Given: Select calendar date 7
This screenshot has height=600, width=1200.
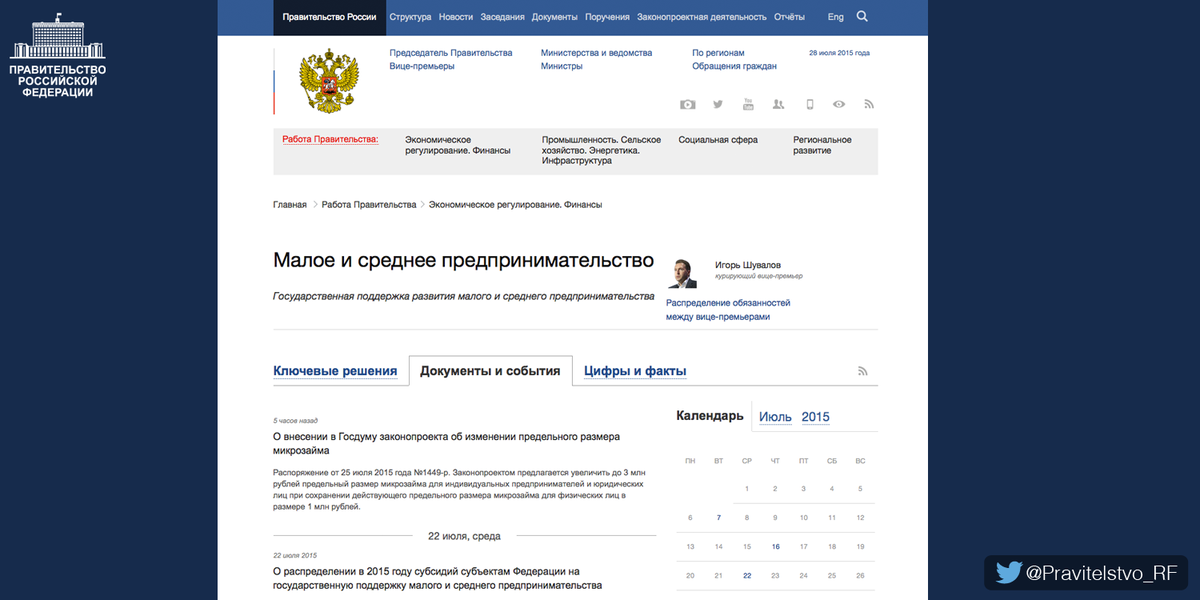Looking at the screenshot, I should (x=718, y=518).
